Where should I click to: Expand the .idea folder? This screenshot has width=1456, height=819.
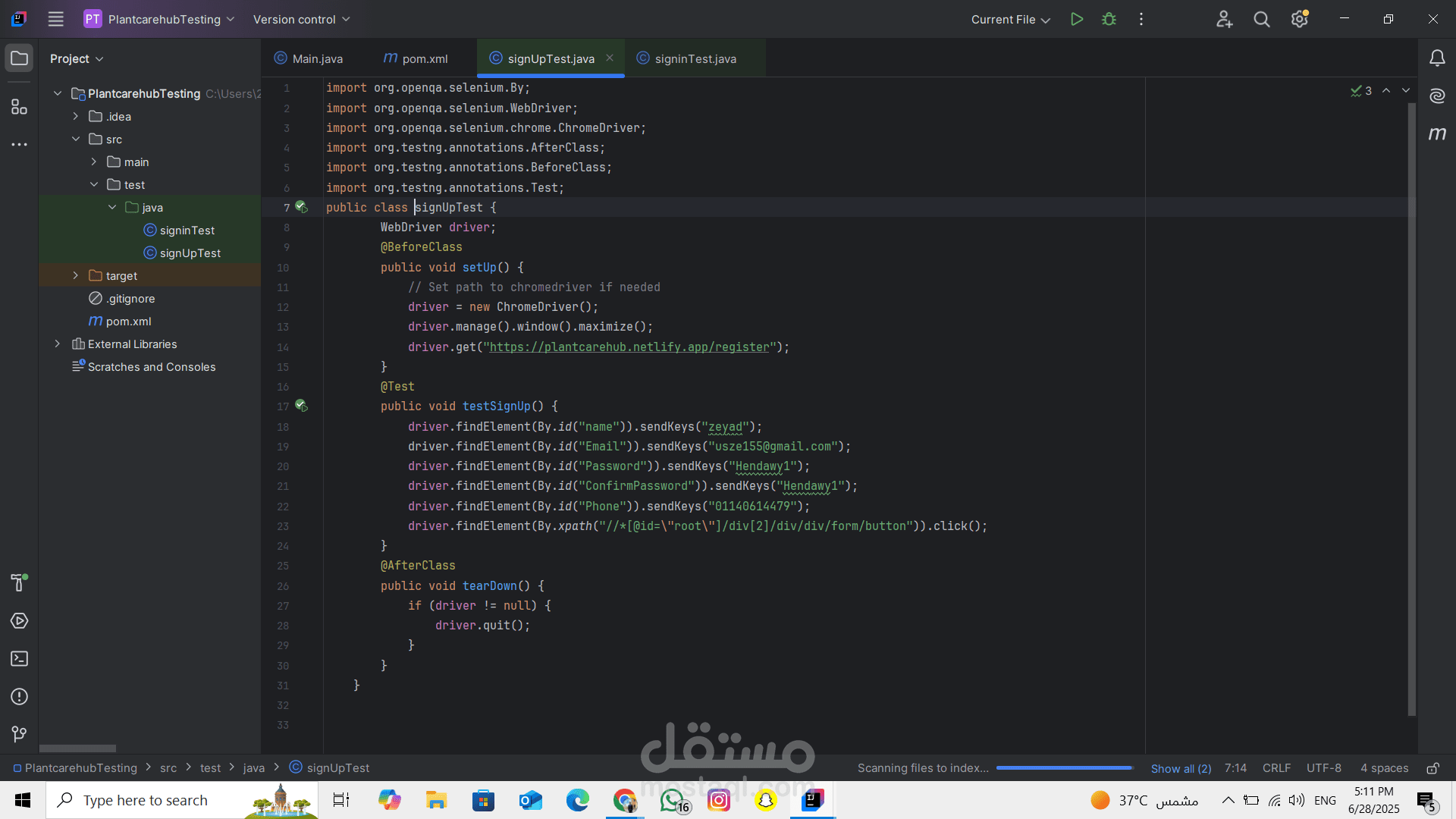coord(76,116)
